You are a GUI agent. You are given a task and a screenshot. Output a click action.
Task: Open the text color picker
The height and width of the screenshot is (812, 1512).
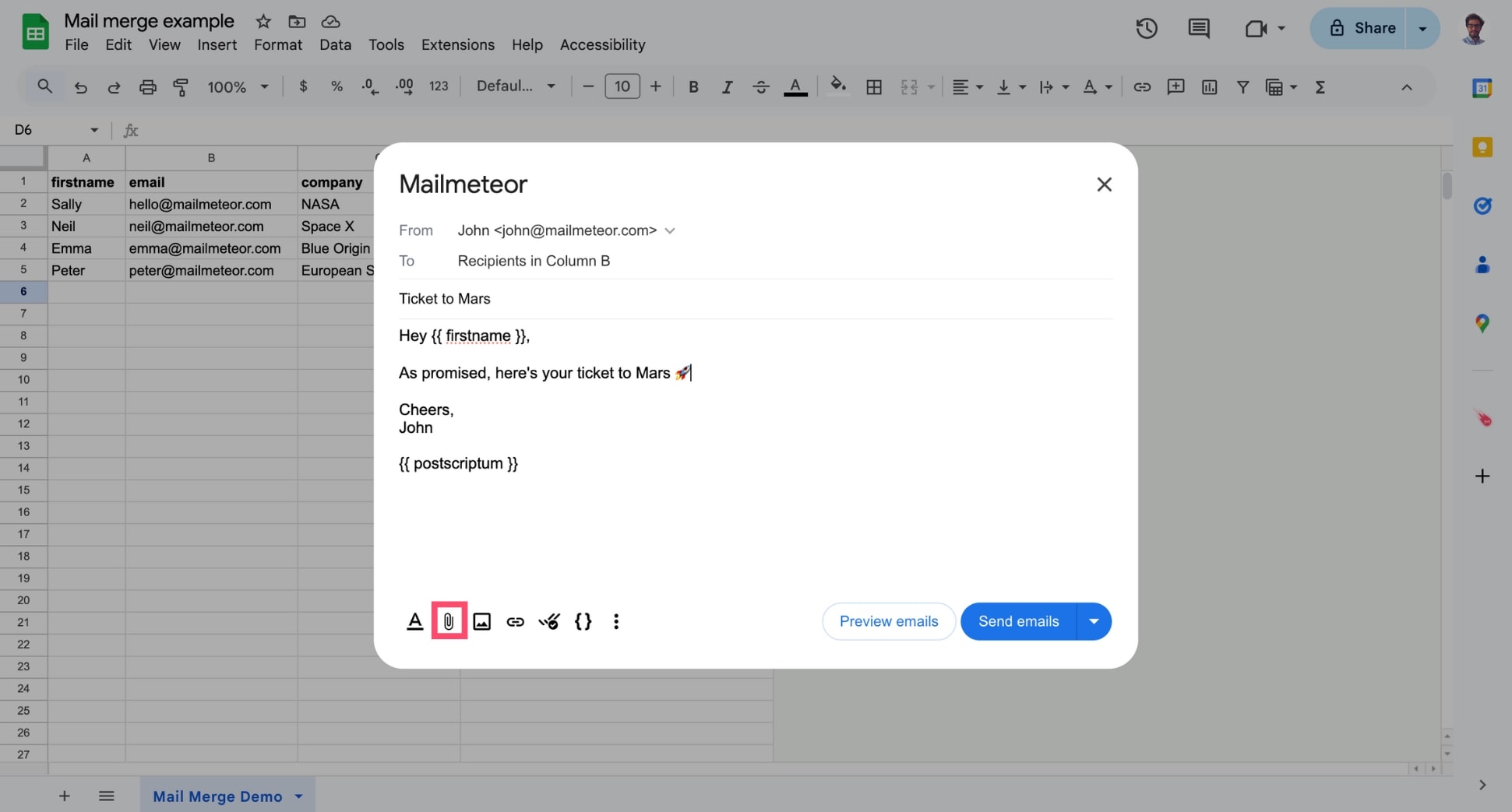click(x=795, y=87)
